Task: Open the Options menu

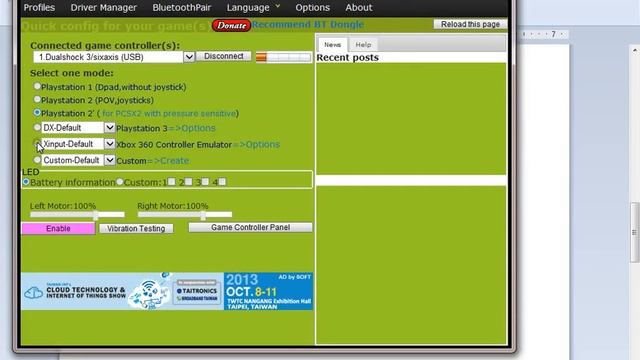Action: (313, 7)
